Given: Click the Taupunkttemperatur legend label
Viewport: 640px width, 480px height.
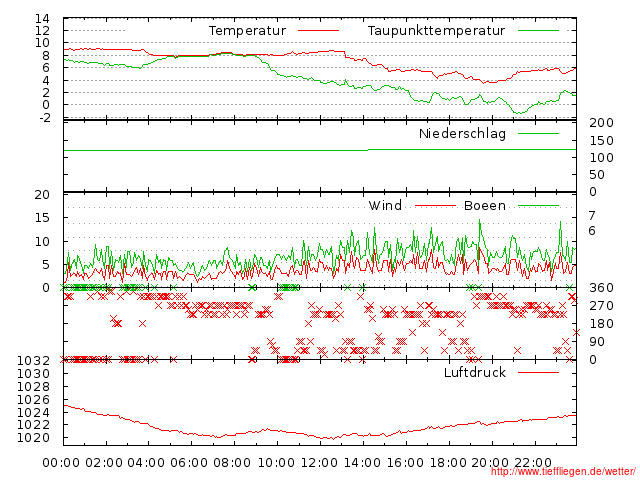Looking at the screenshot, I should [436, 31].
